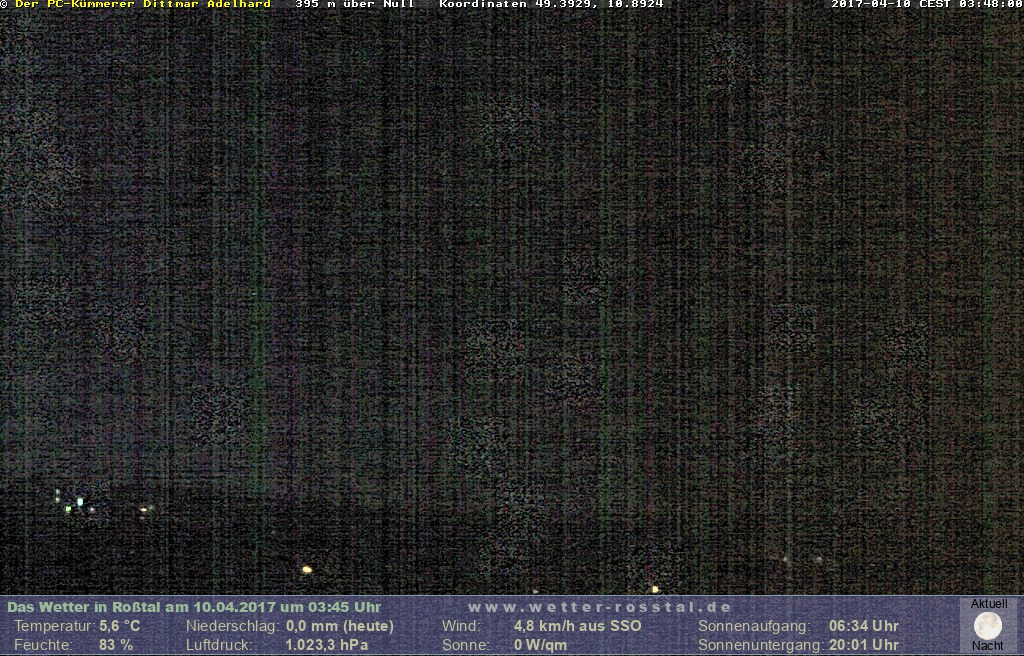Click the Feuchte 83 % reading
1024x656 pixels.
click(116, 645)
